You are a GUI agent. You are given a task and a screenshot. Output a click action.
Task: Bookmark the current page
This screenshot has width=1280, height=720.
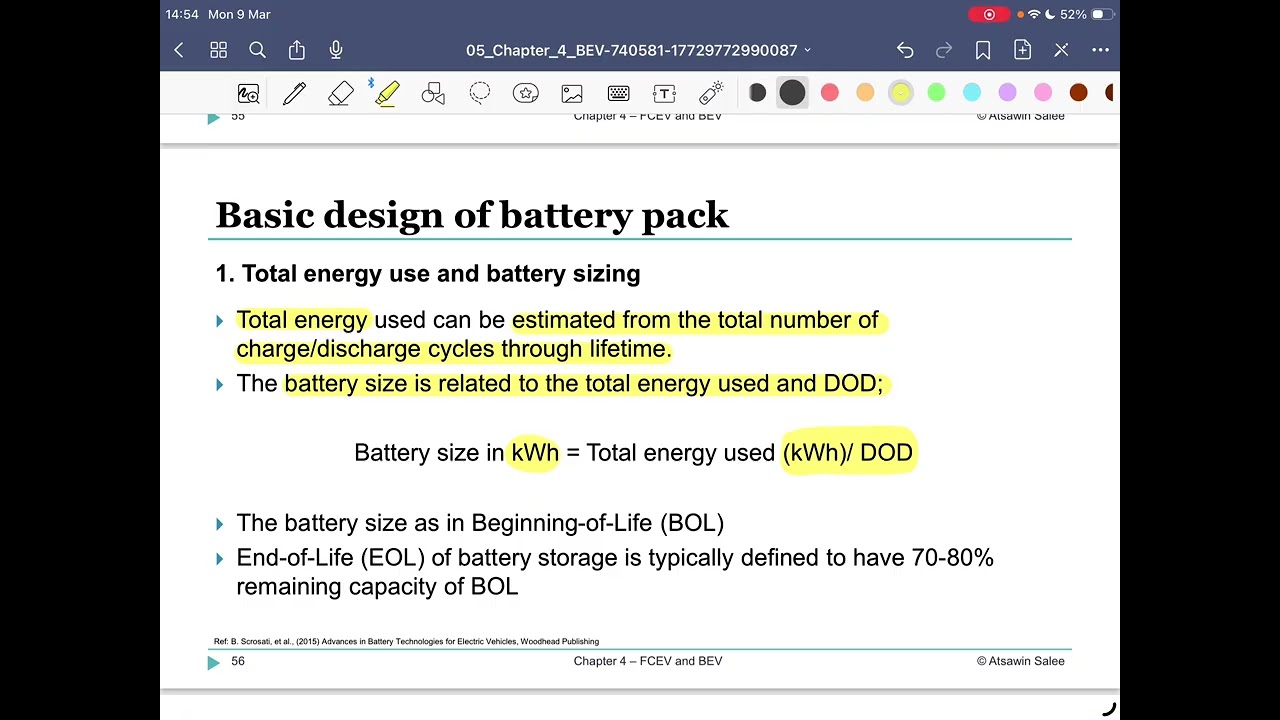[x=983, y=50]
